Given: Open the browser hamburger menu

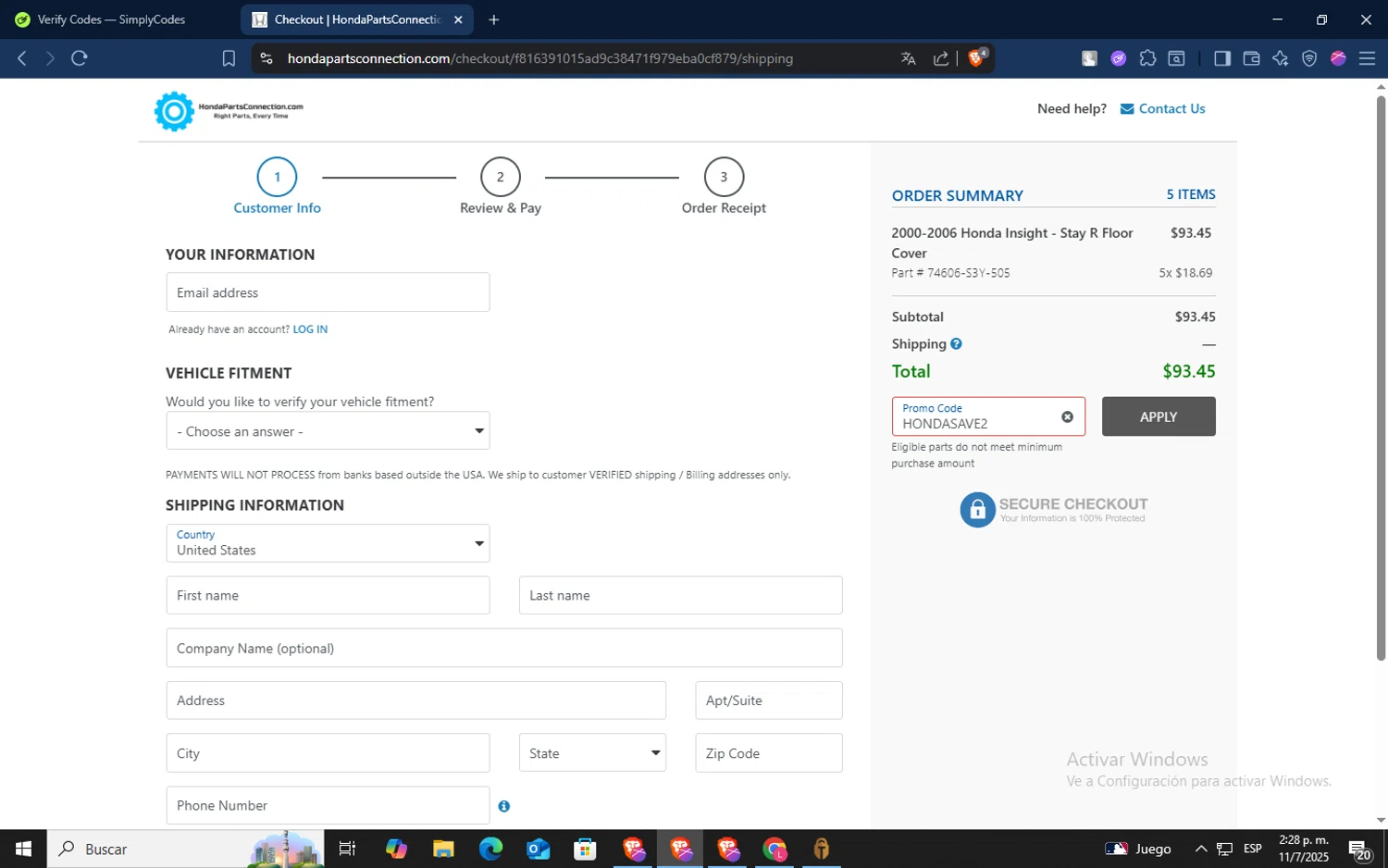Looking at the screenshot, I should pos(1367,58).
